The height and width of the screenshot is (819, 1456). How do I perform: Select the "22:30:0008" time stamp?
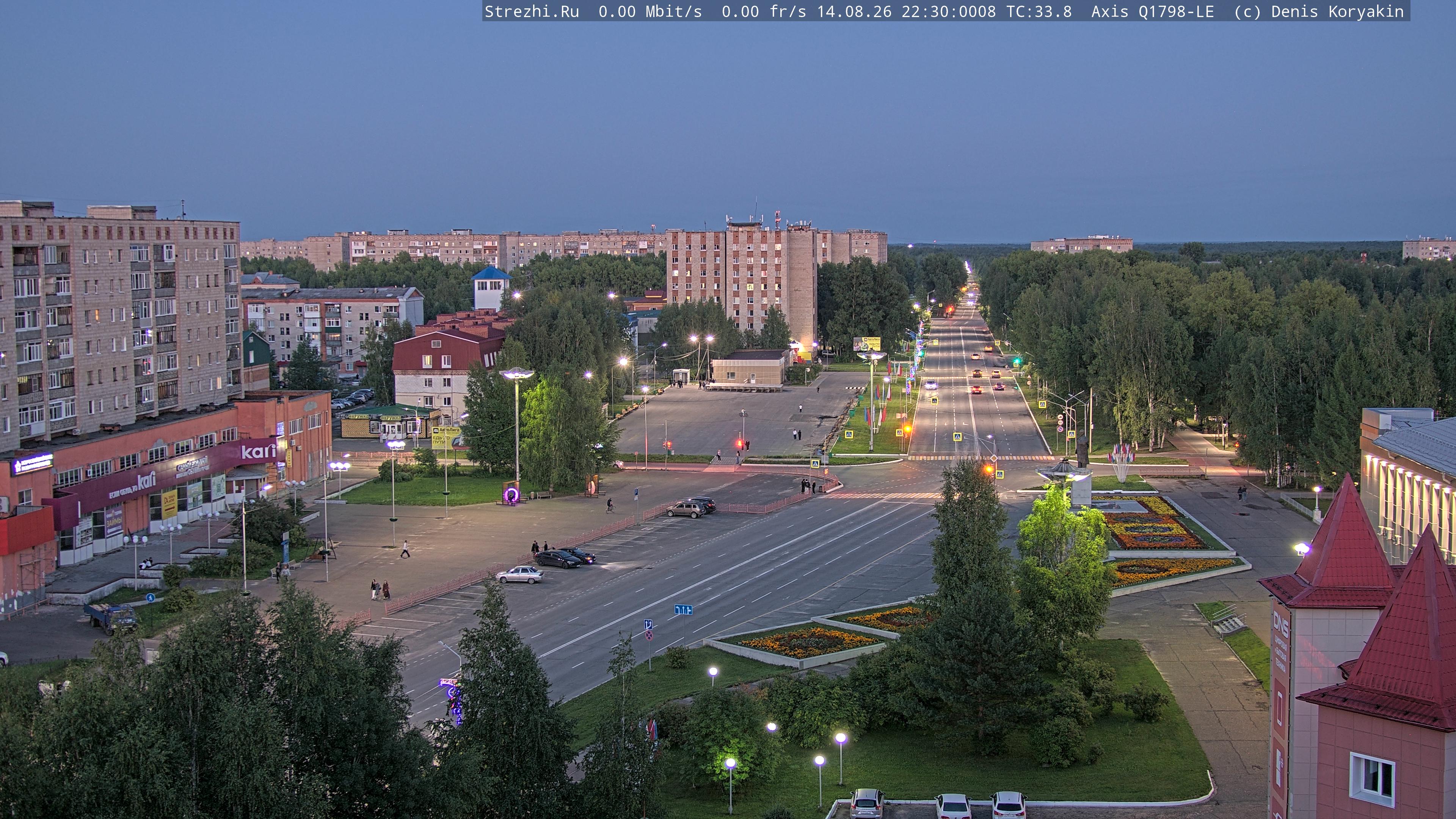tap(948, 12)
